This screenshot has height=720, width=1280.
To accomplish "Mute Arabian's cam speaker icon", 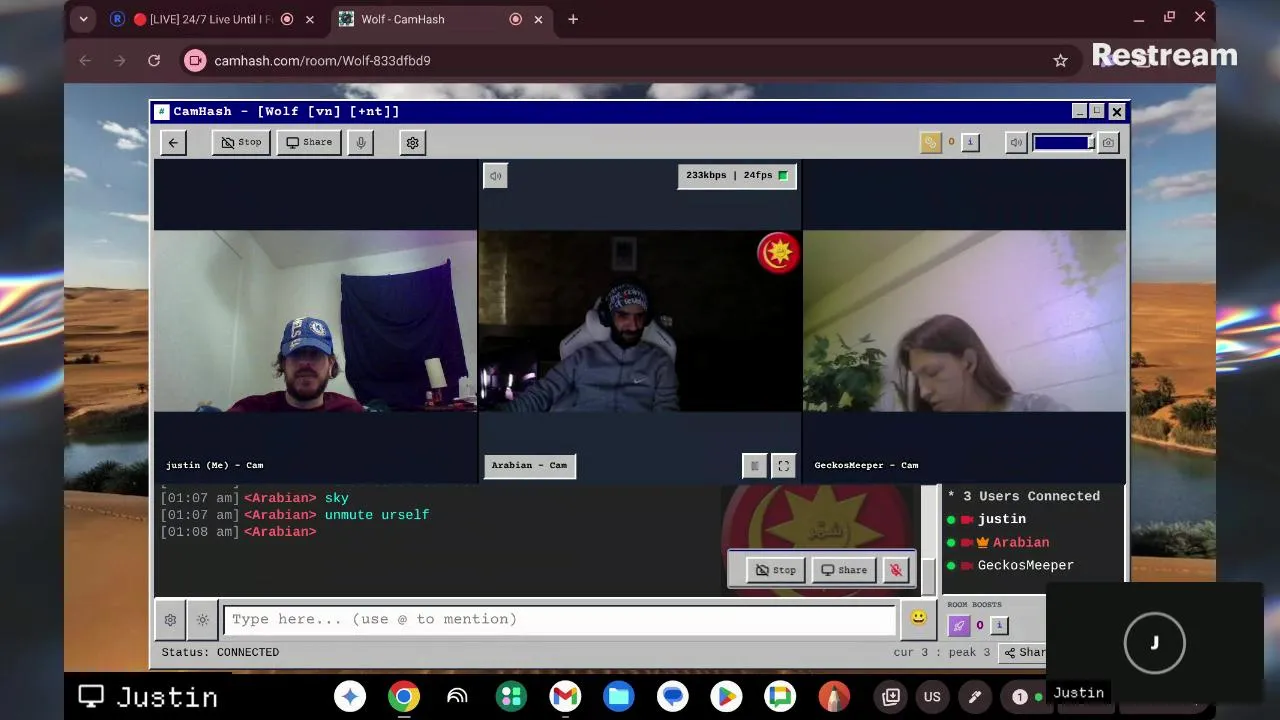I will tap(495, 176).
